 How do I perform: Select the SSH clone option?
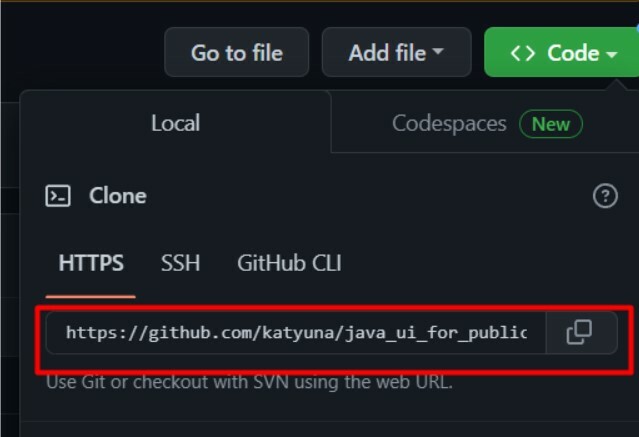(180, 263)
